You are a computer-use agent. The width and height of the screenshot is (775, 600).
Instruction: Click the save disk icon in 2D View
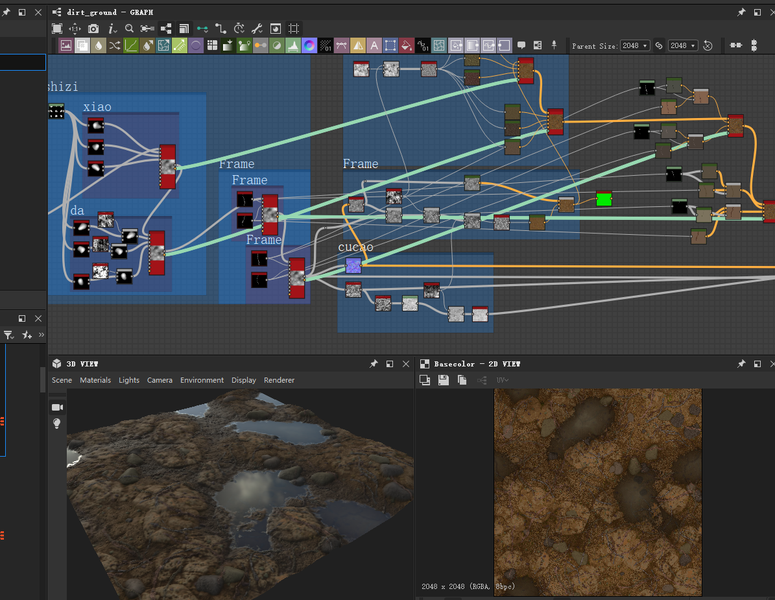click(443, 380)
